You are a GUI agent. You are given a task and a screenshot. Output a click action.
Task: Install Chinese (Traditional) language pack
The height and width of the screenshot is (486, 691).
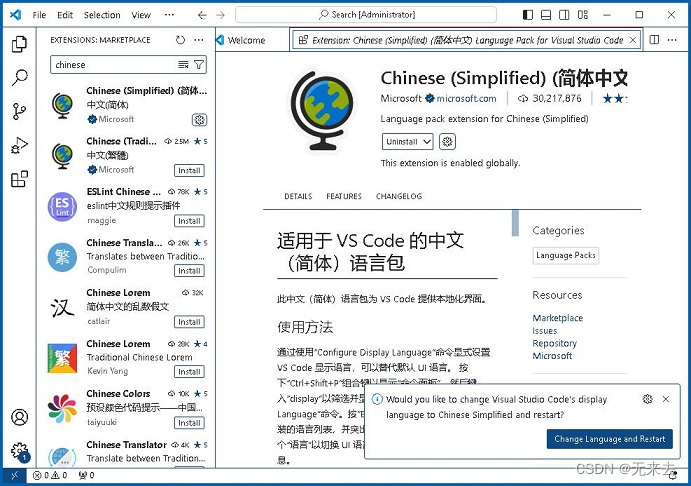point(189,171)
